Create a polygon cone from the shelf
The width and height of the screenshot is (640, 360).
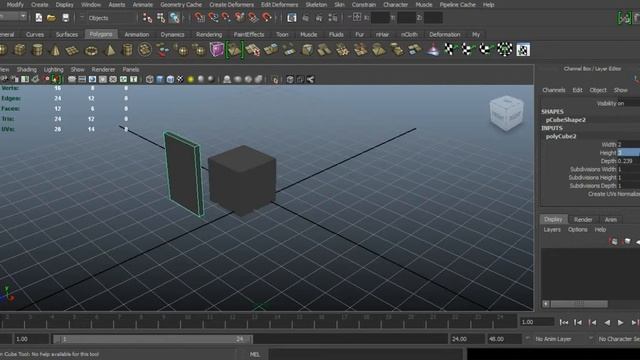55,50
